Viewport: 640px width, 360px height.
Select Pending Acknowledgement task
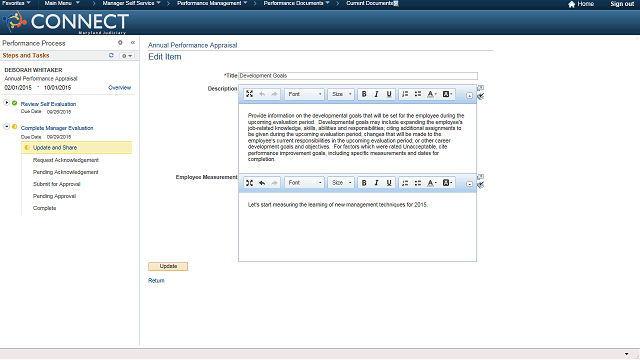(x=66, y=172)
